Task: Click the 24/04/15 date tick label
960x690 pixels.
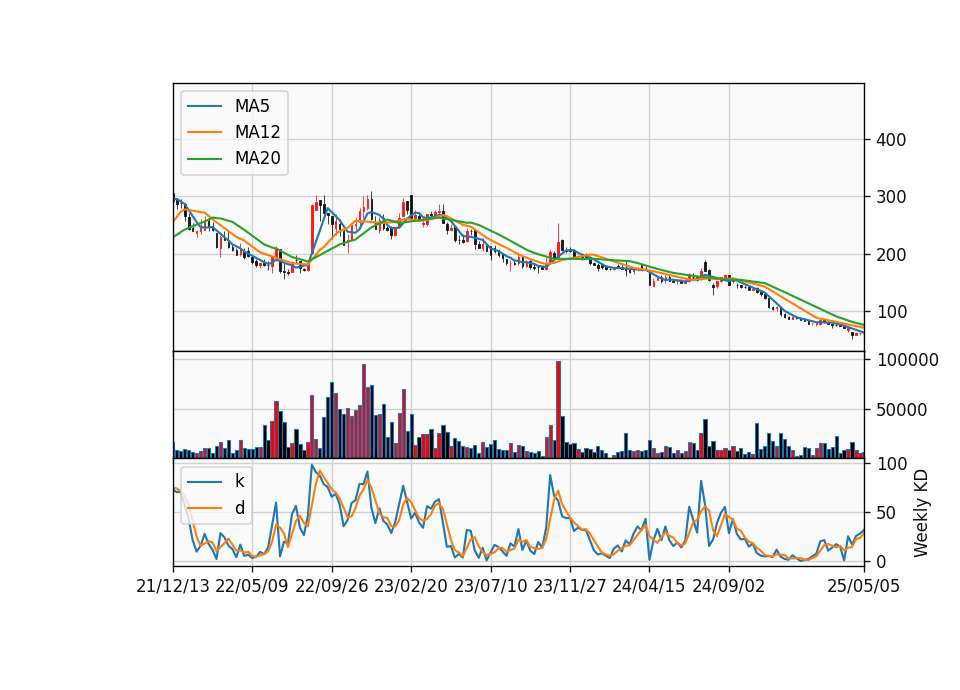Action: pyautogui.click(x=649, y=586)
